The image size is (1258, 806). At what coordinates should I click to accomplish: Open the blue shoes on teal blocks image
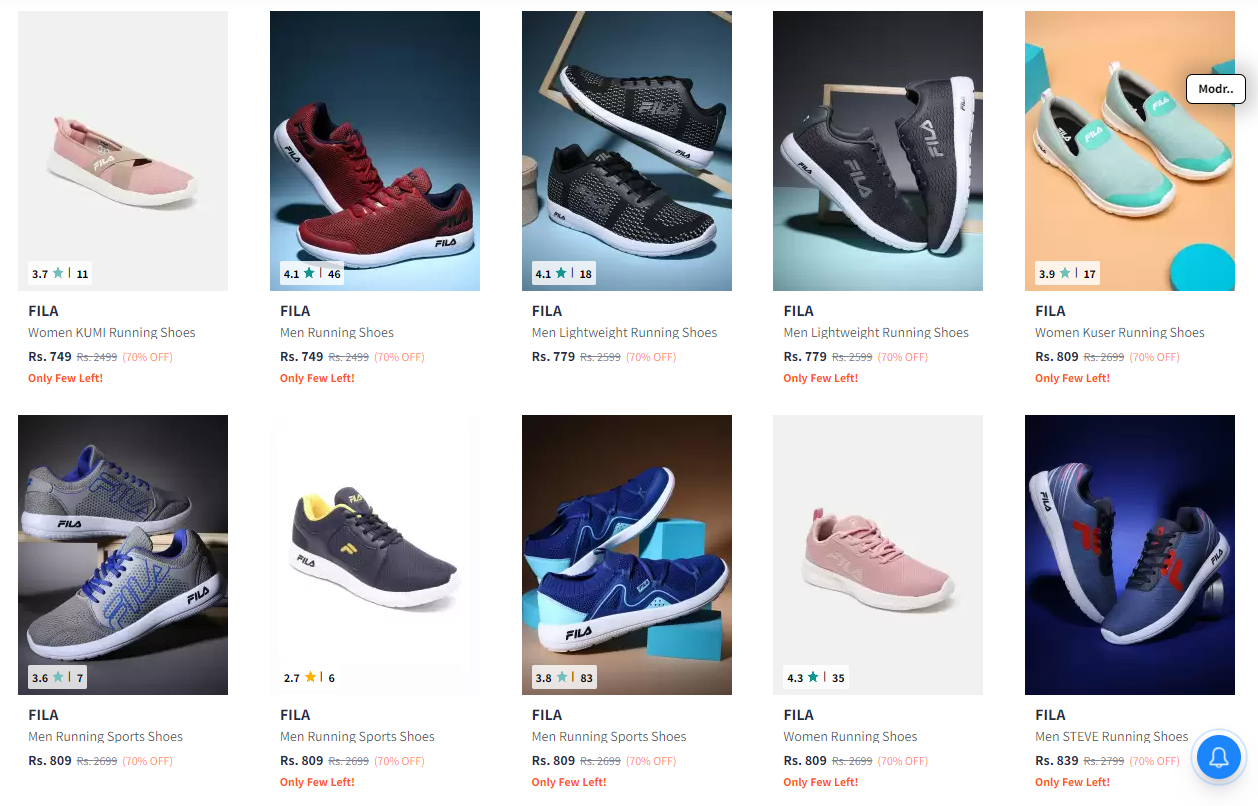coord(627,555)
